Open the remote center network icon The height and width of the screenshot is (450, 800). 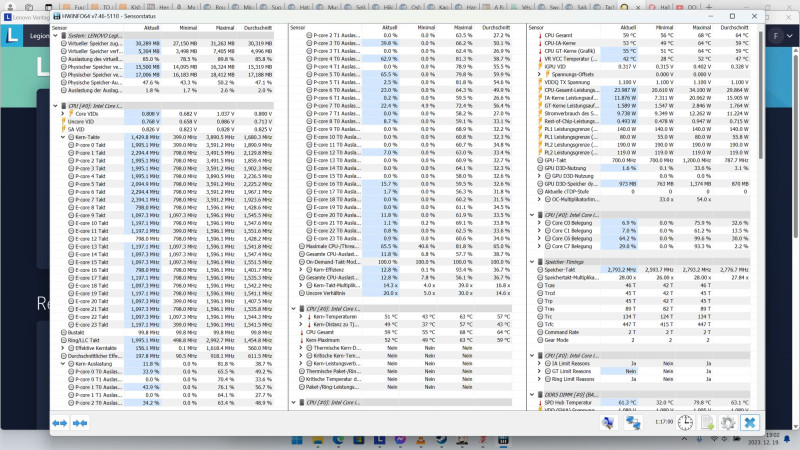pyautogui.click(x=608, y=422)
